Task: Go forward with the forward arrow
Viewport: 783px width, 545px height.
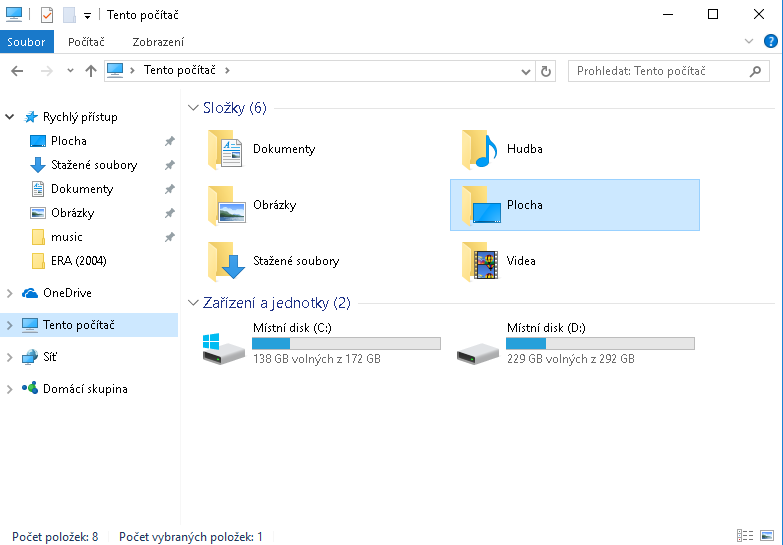Action: (46, 71)
